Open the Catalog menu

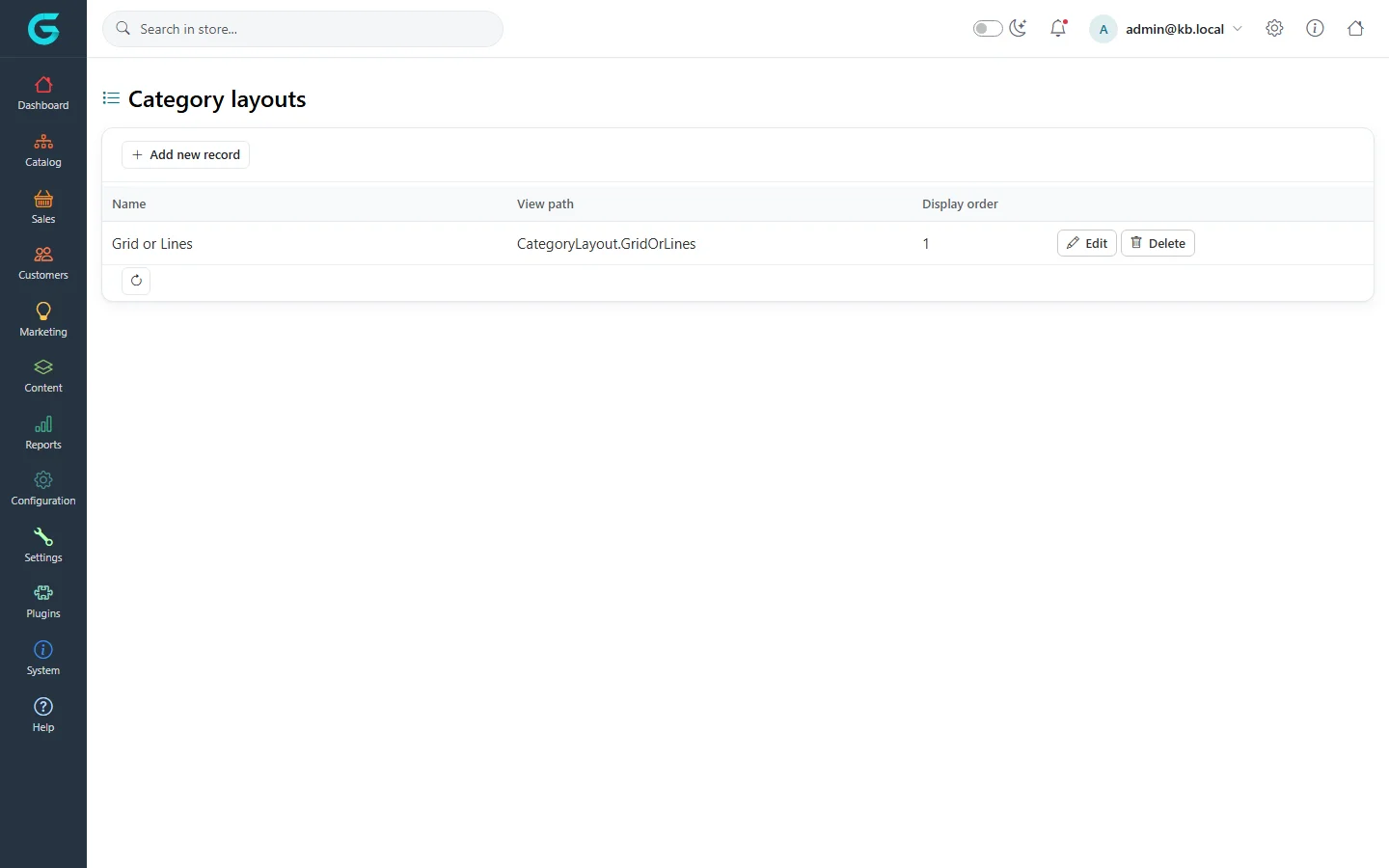(43, 150)
